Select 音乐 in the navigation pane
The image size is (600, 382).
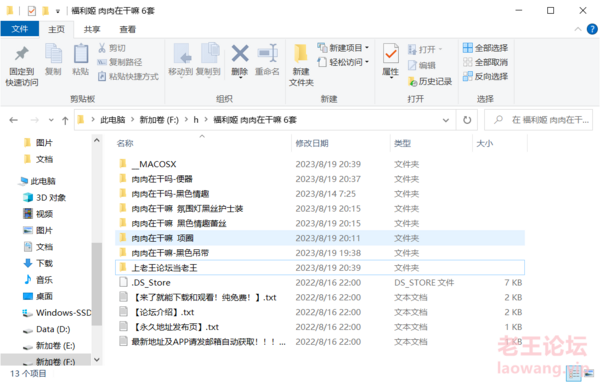point(38,280)
